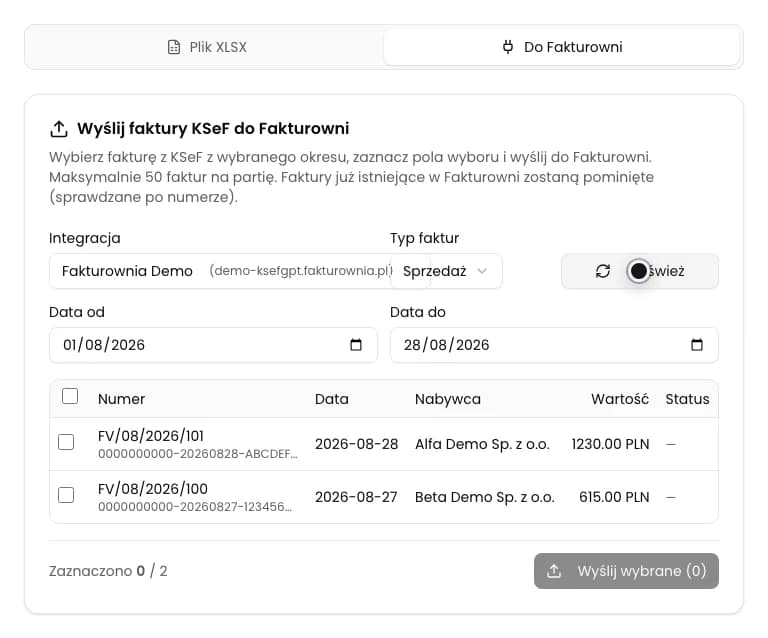Open the Do Fakturowni tab
The width and height of the screenshot is (768, 638).
[562, 47]
